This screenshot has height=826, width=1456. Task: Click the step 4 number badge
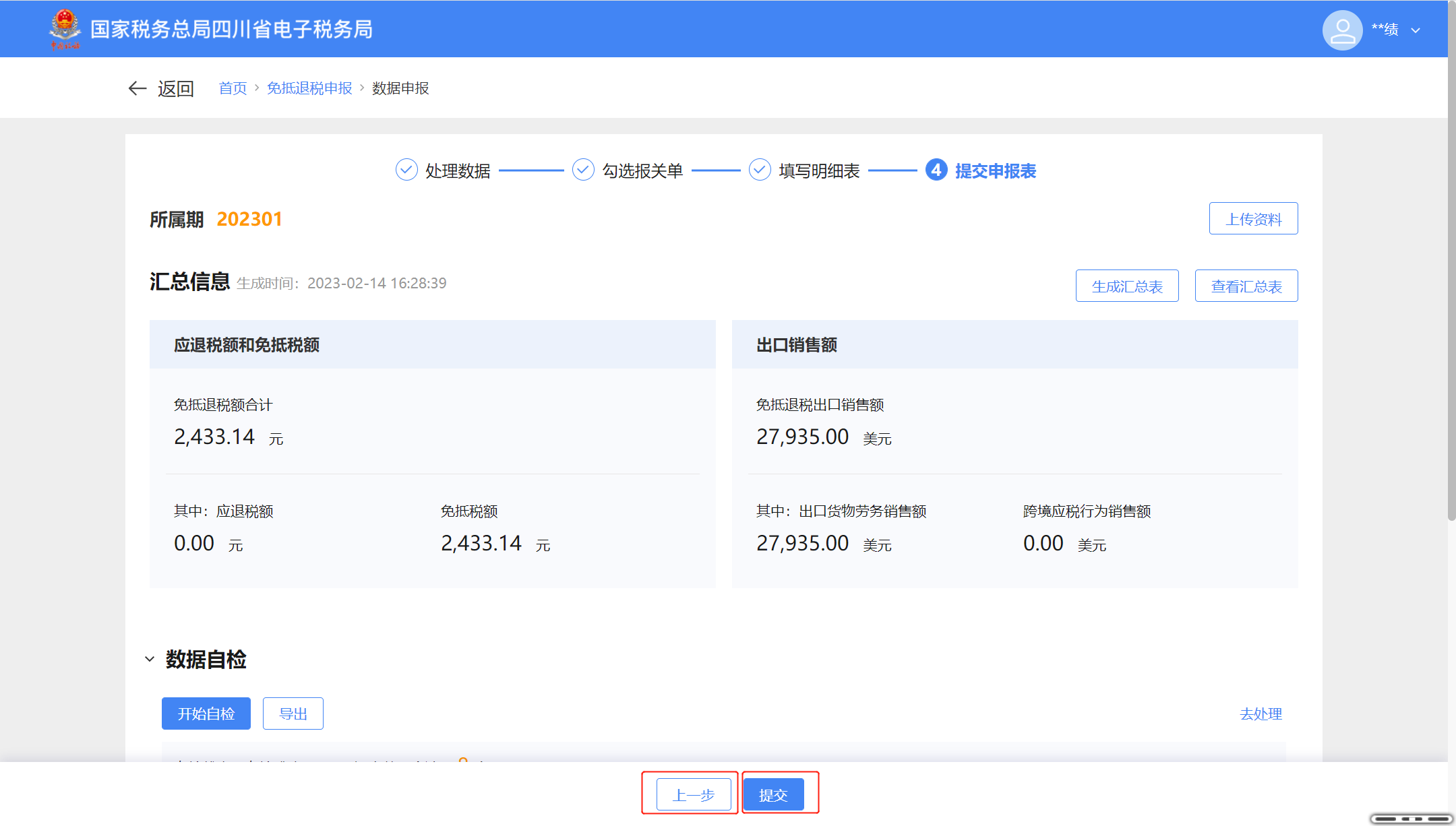tap(936, 170)
